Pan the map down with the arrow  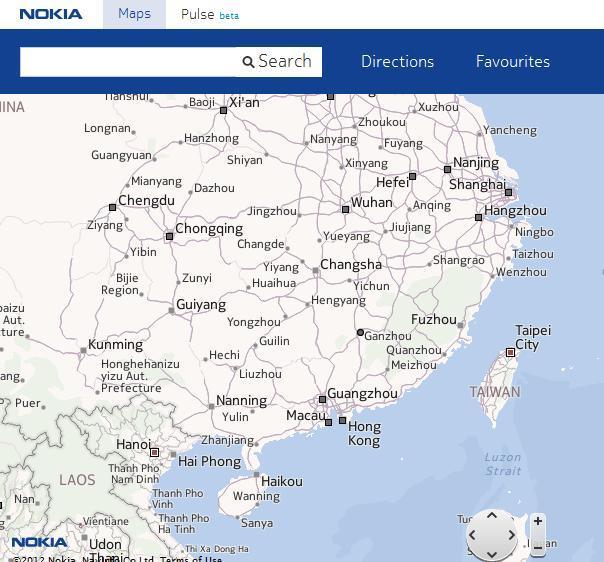491,553
